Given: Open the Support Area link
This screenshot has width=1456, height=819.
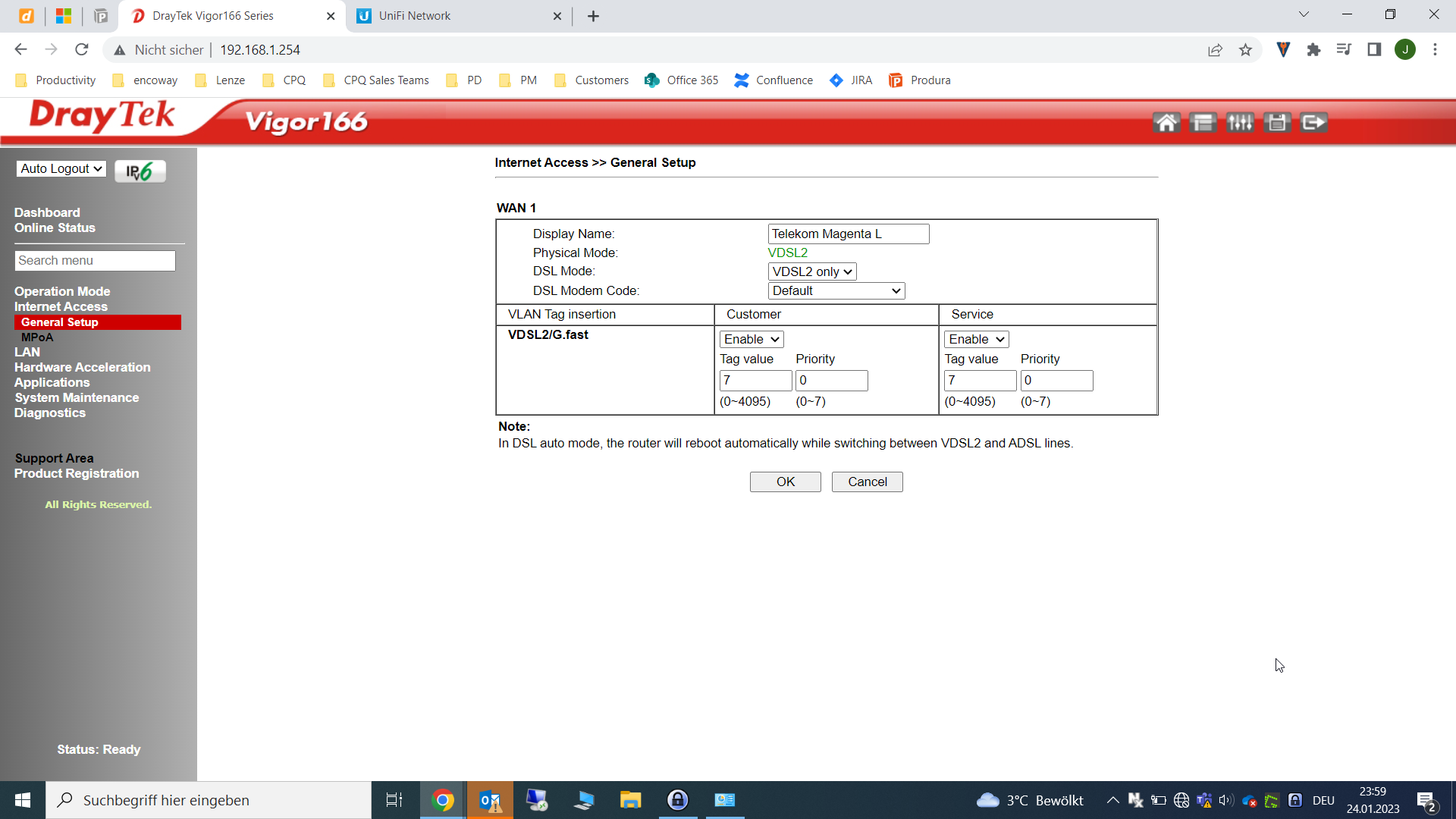Looking at the screenshot, I should [55, 458].
